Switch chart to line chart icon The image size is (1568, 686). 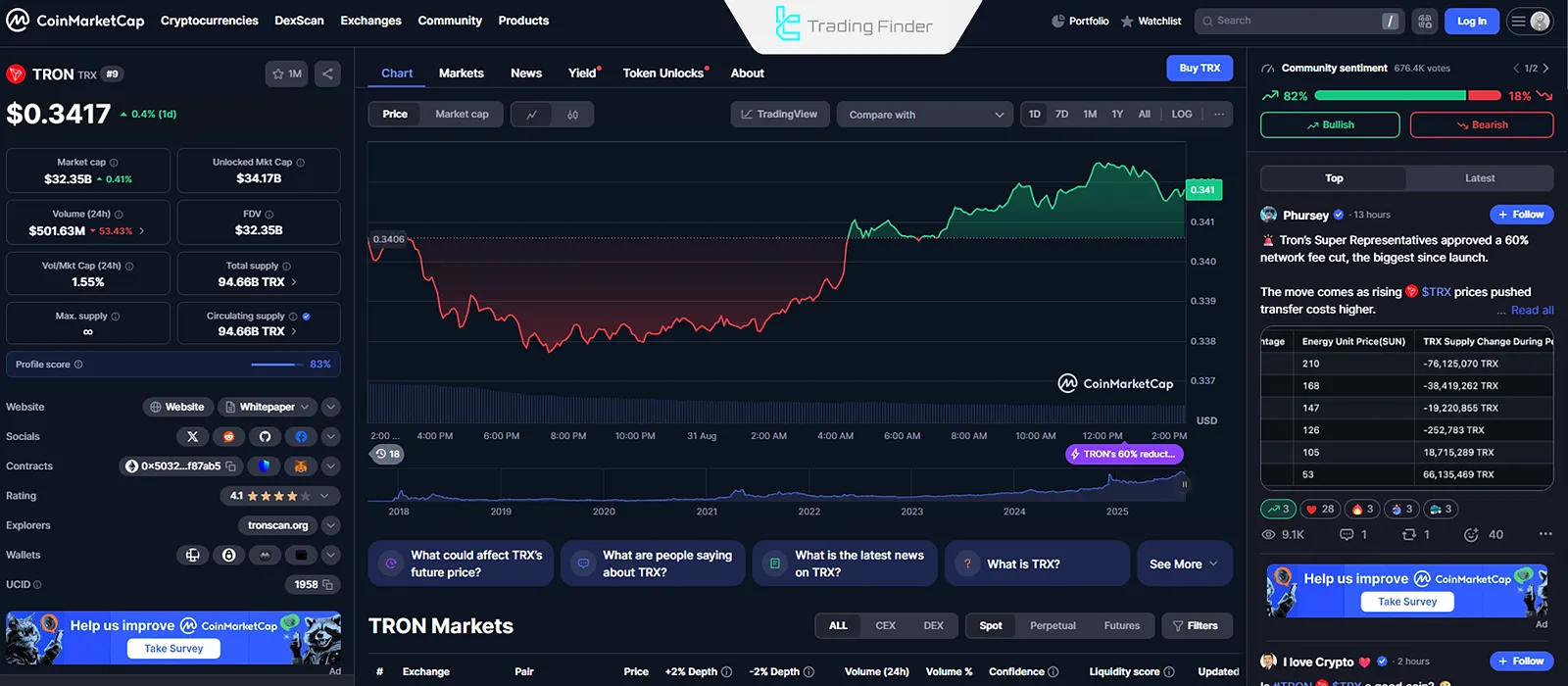point(531,115)
